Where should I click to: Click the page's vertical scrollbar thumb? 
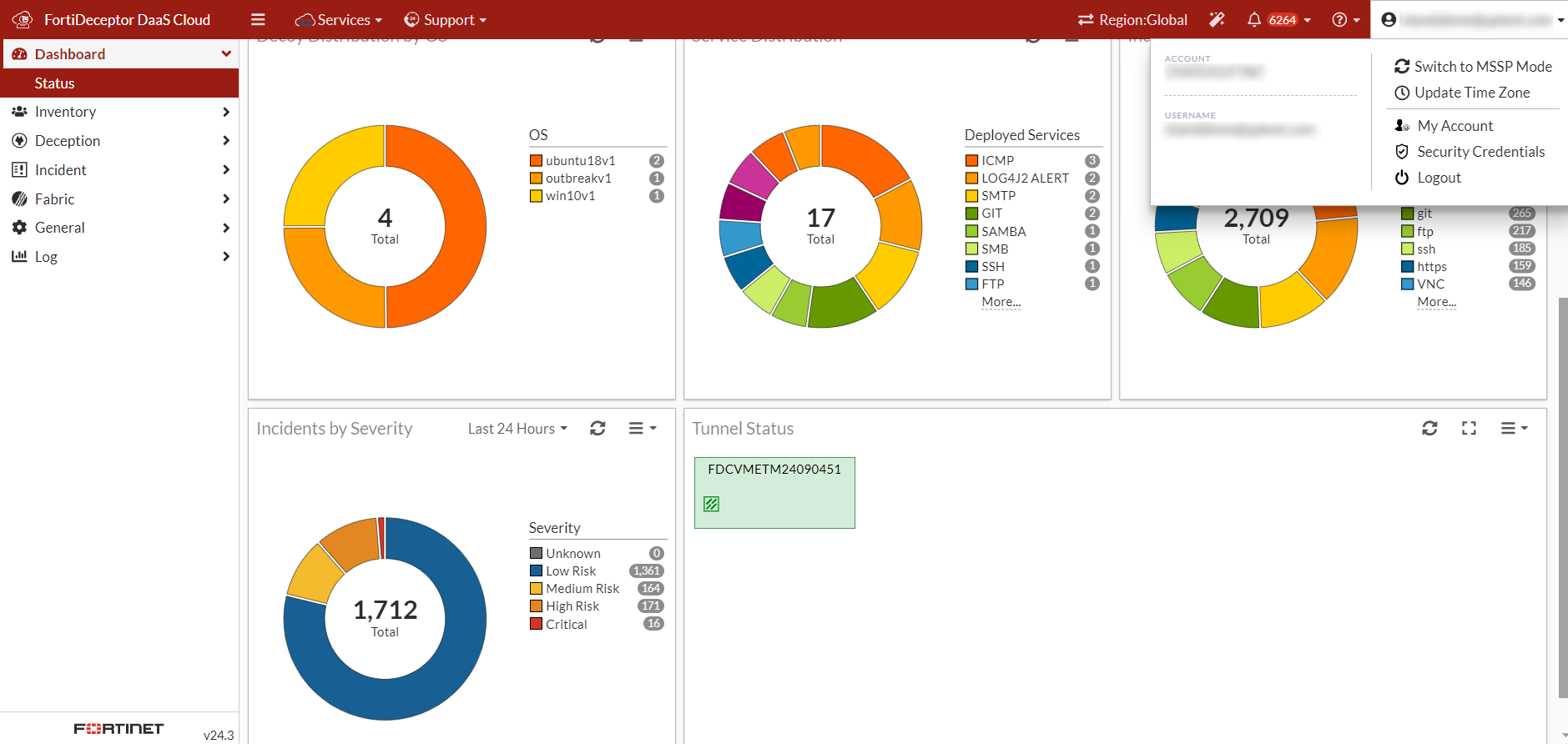(1563, 496)
